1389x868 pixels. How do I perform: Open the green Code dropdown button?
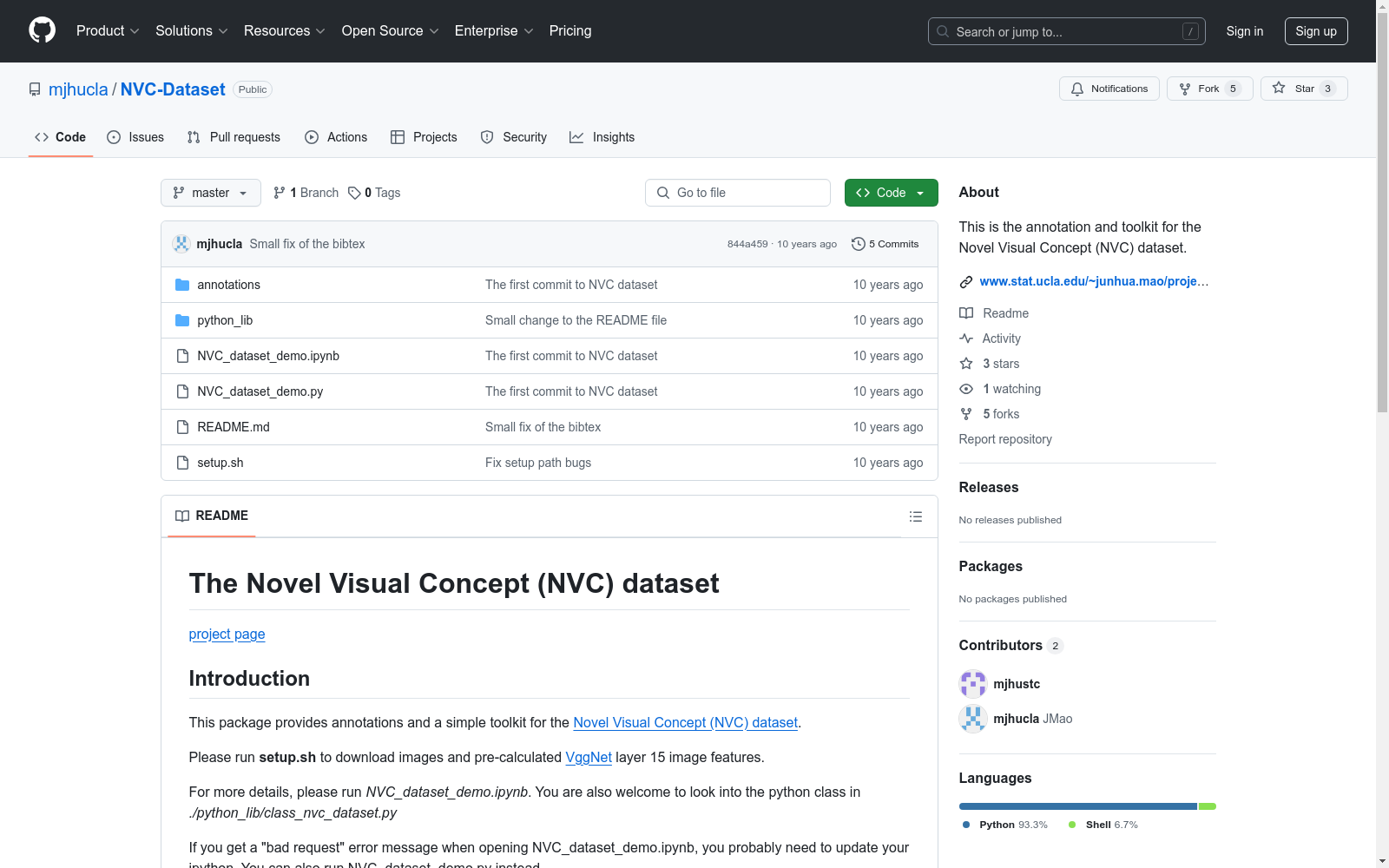pyautogui.click(x=891, y=193)
